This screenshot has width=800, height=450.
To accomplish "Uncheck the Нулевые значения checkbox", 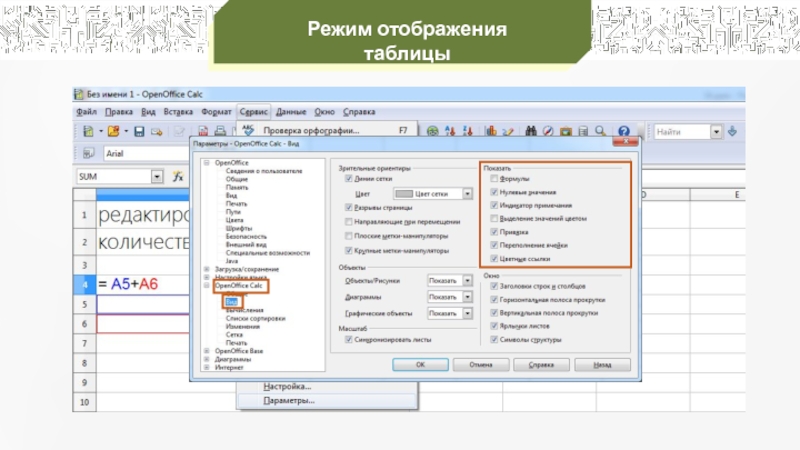I will pos(493,191).
